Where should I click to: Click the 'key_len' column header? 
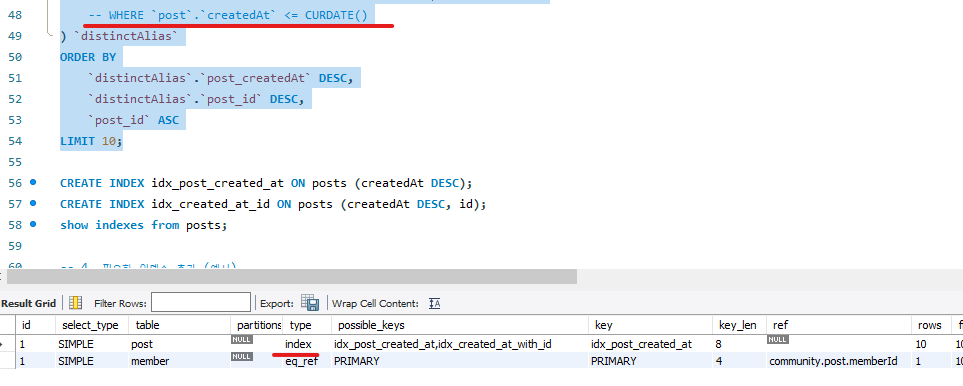tap(739, 325)
